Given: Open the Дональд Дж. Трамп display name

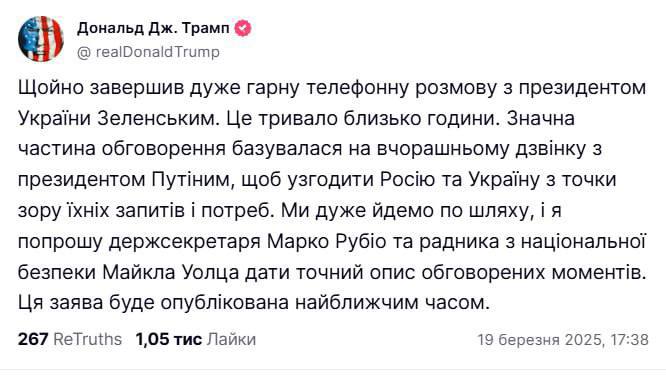Looking at the screenshot, I should point(153,28).
